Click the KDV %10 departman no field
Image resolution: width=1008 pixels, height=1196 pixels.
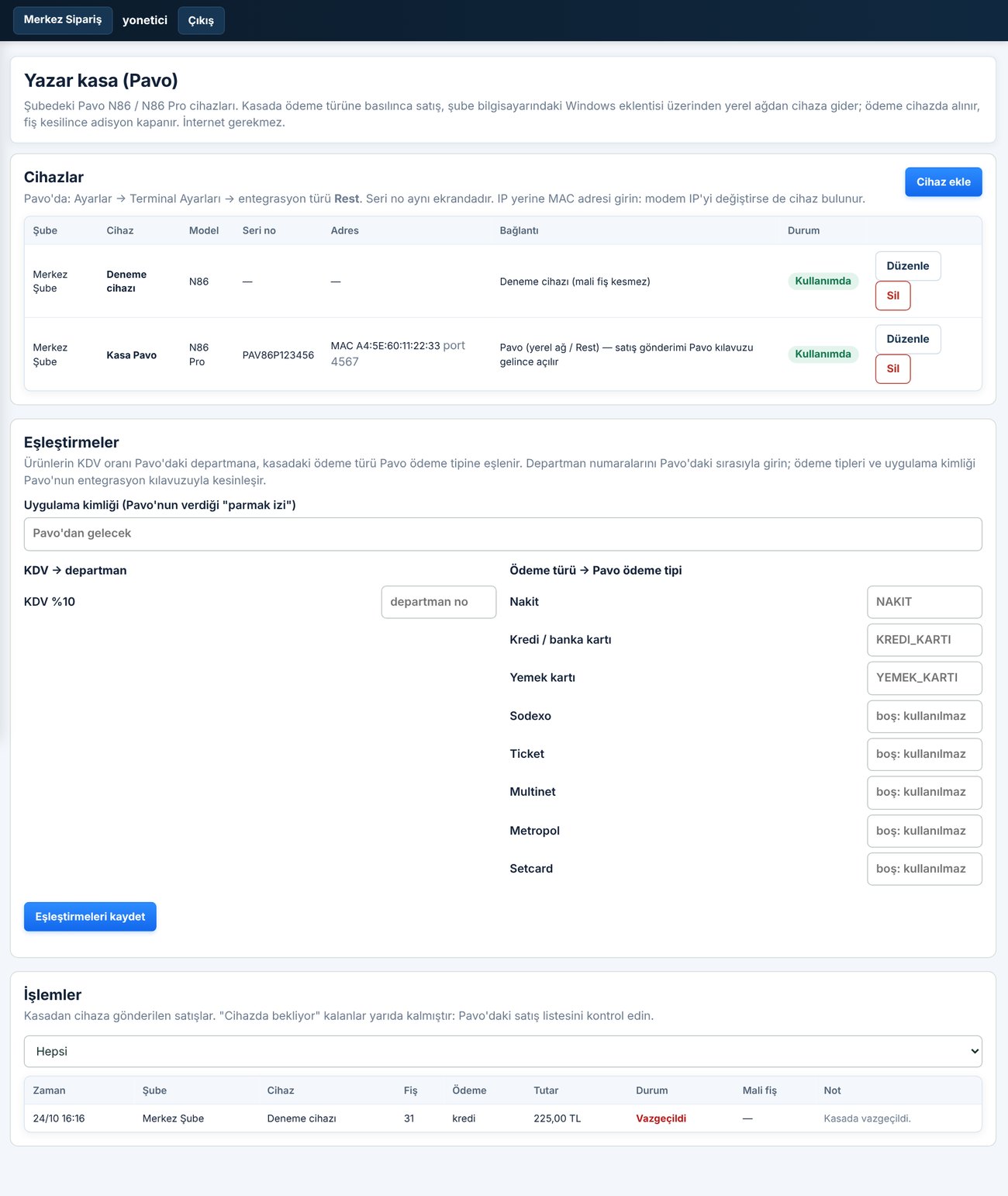(438, 602)
